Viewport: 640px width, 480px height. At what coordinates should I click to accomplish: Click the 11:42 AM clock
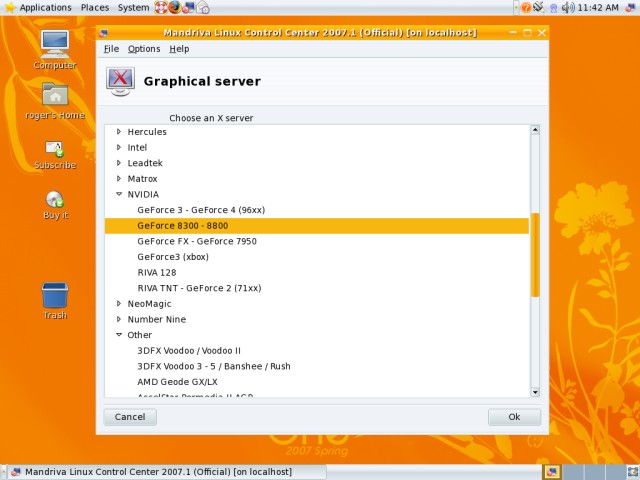point(598,7)
